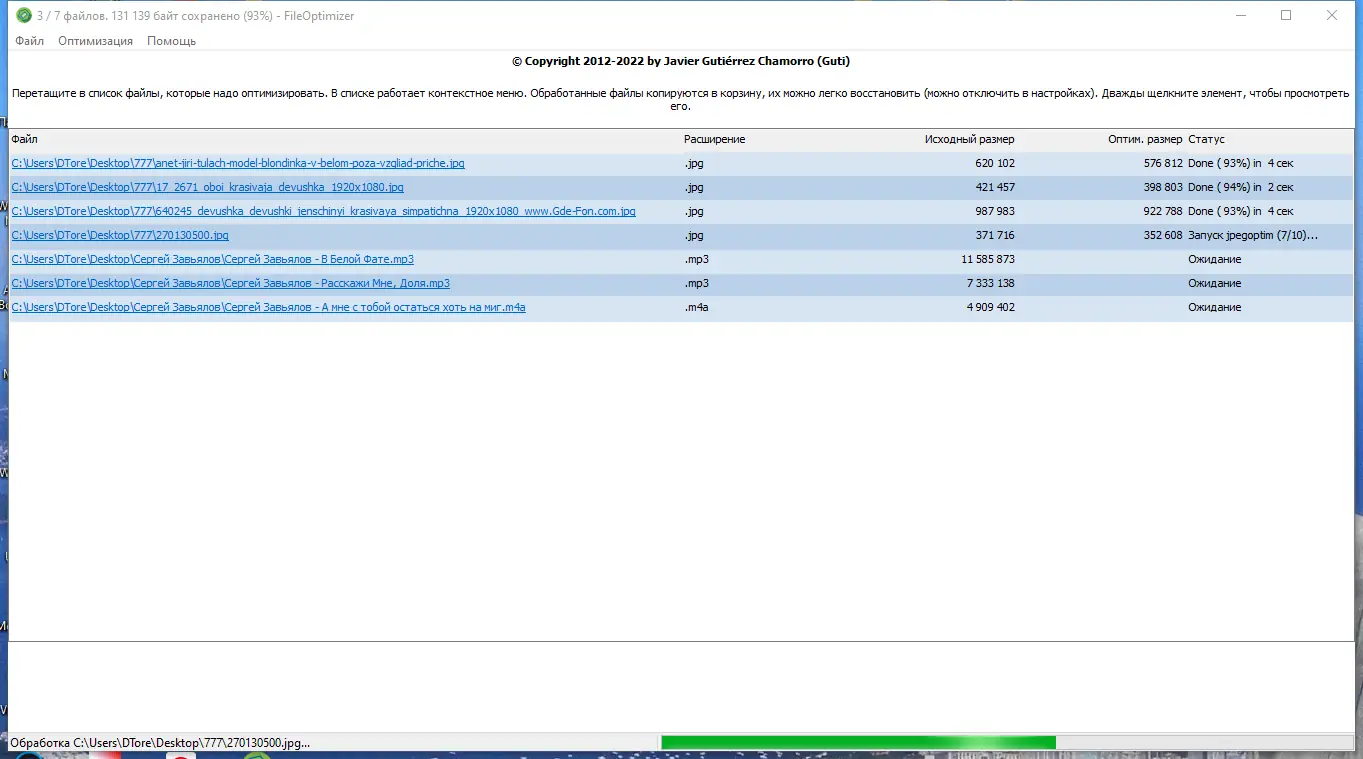
Task: Select the 270130500.jpg file link
Action: (x=120, y=235)
